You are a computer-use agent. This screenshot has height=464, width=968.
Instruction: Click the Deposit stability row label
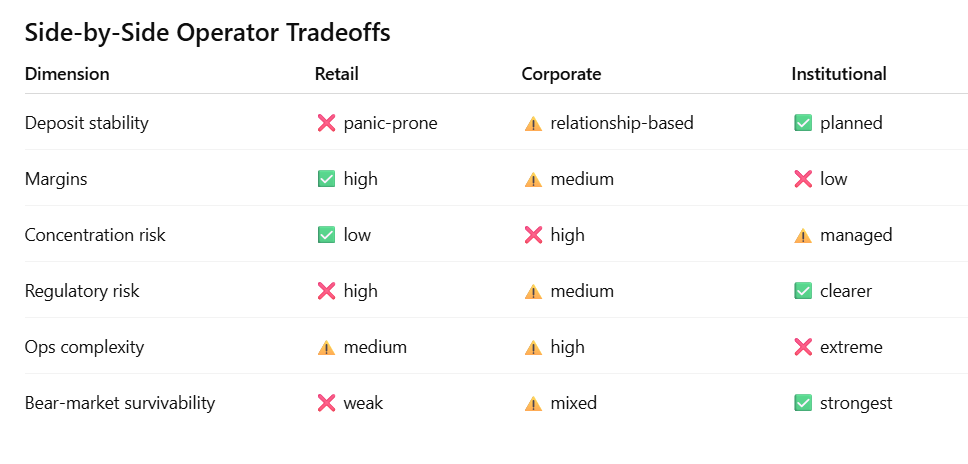pos(86,123)
